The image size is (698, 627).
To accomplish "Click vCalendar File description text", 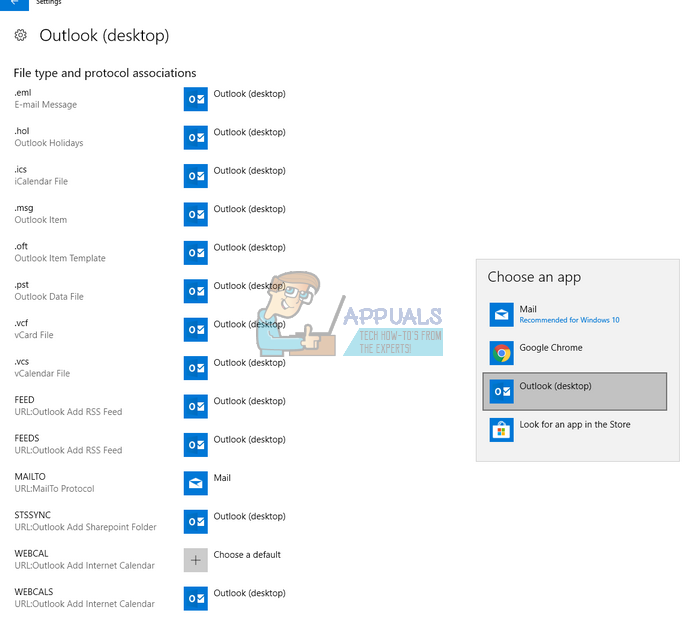I will pyautogui.click(x=42, y=373).
